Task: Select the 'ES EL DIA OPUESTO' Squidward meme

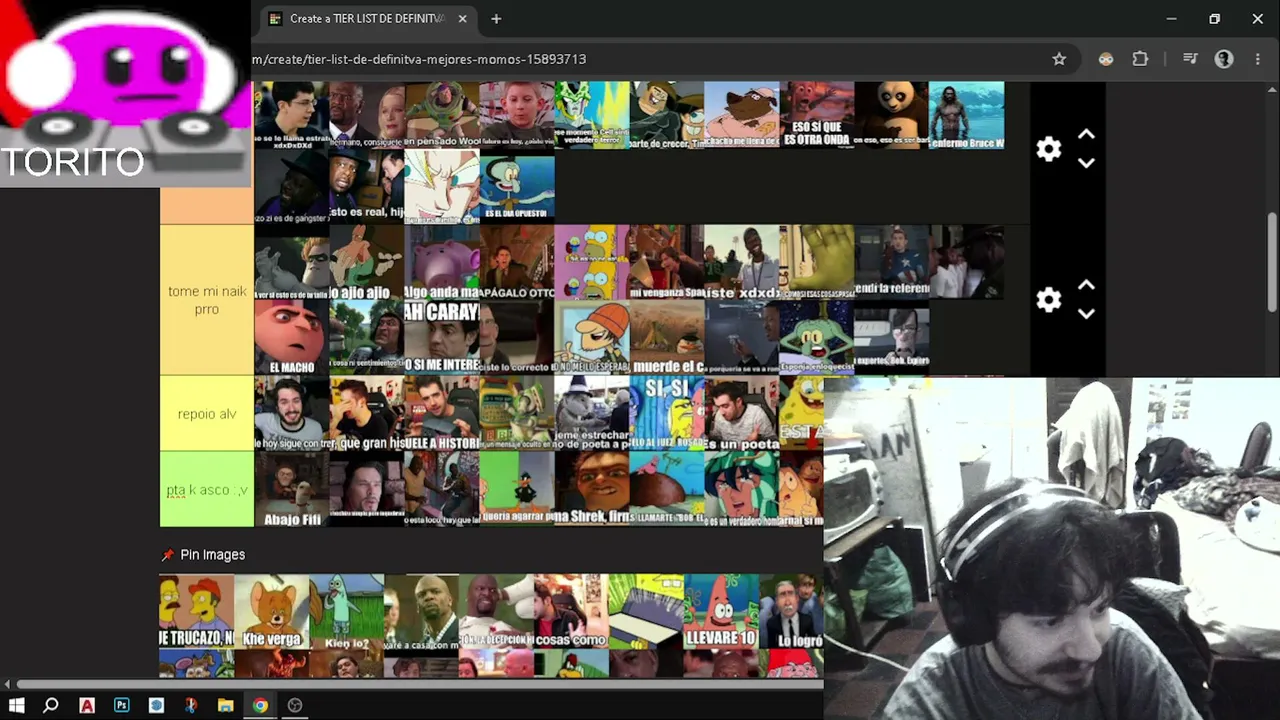Action: pos(517,187)
